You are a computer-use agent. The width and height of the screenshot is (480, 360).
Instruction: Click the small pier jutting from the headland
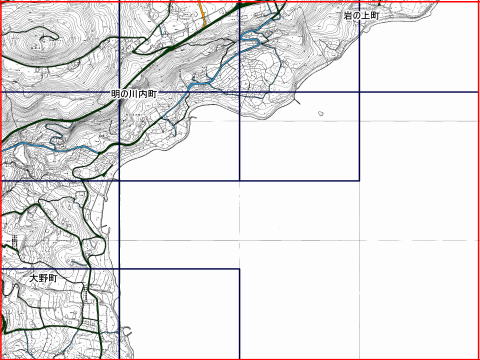point(297,100)
